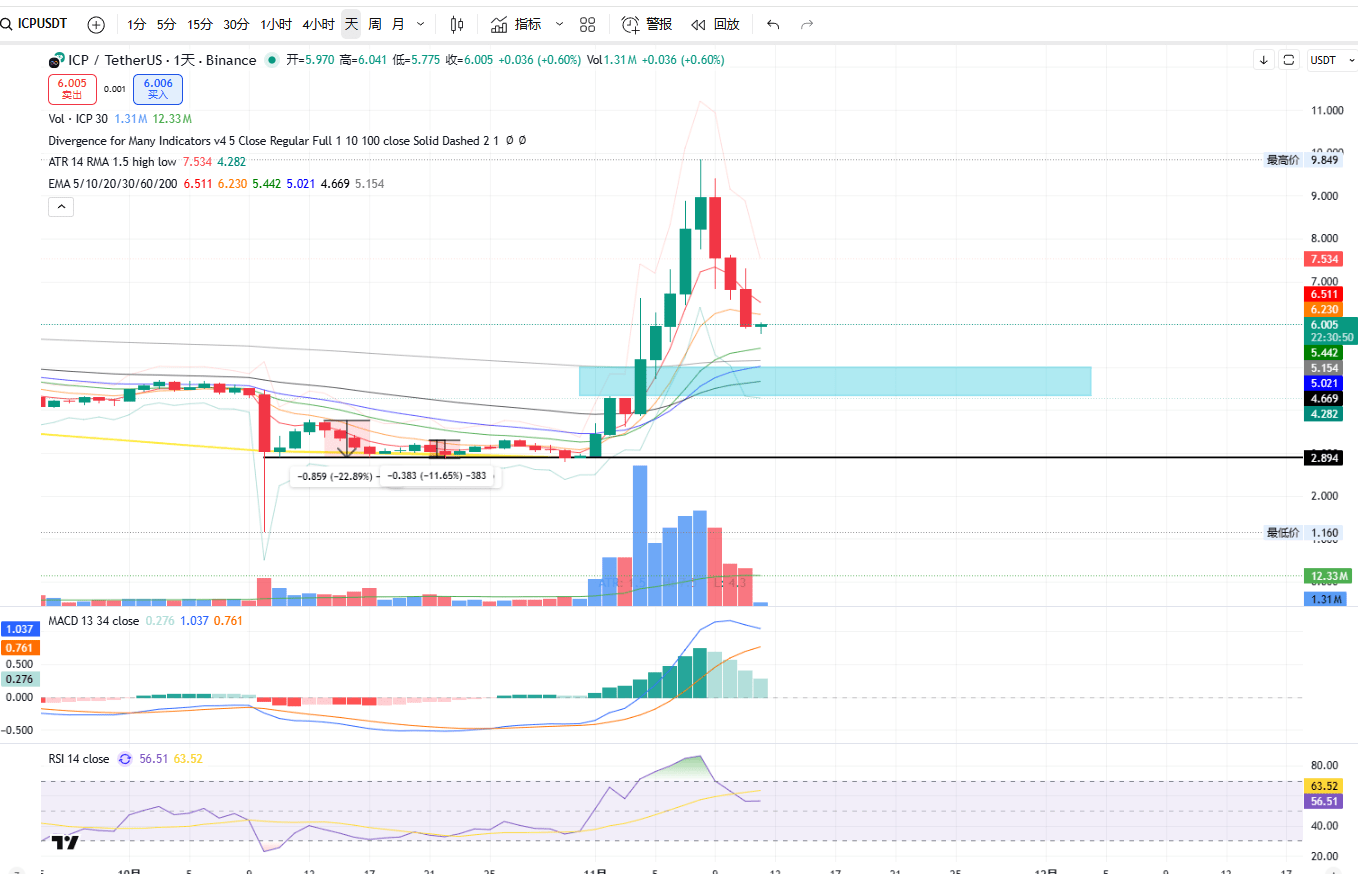
Task: Add a symbol with the plus icon
Action: pyautogui.click(x=96, y=24)
